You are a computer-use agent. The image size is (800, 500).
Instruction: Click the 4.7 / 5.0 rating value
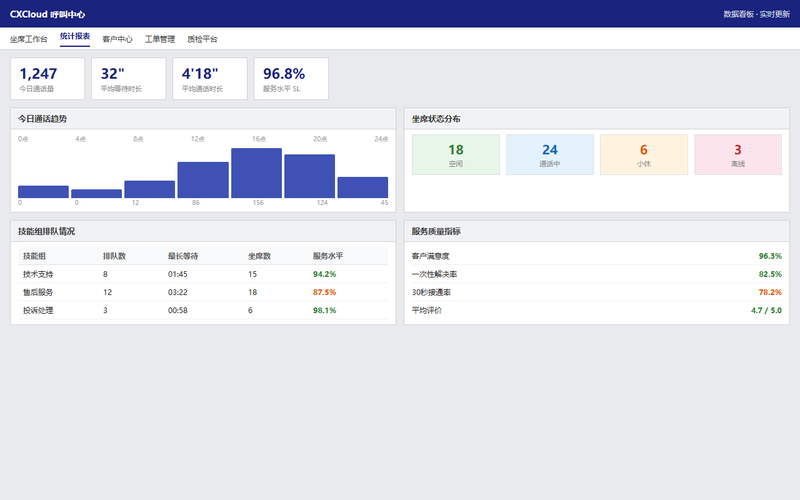766,310
